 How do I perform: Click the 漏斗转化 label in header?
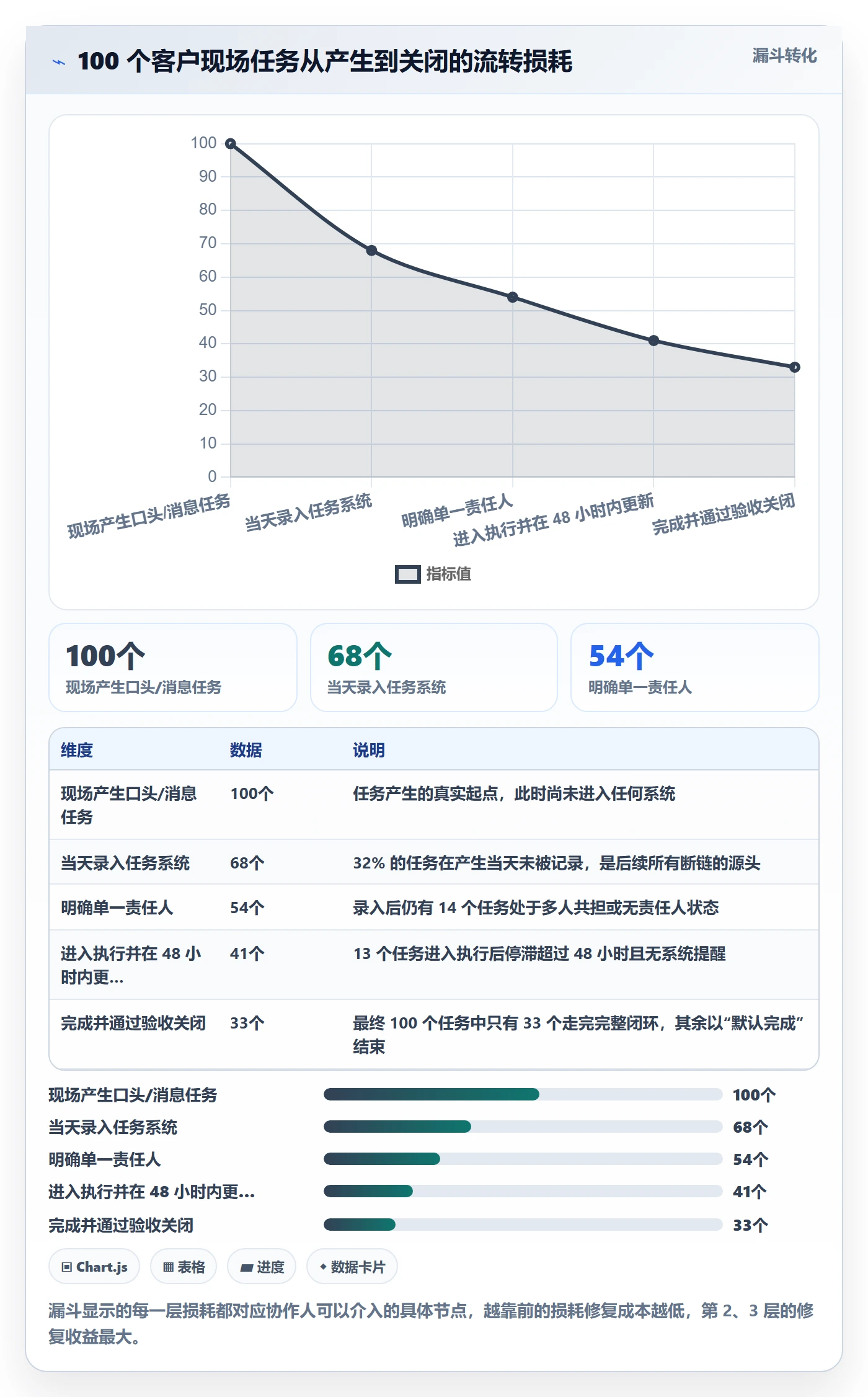784,56
